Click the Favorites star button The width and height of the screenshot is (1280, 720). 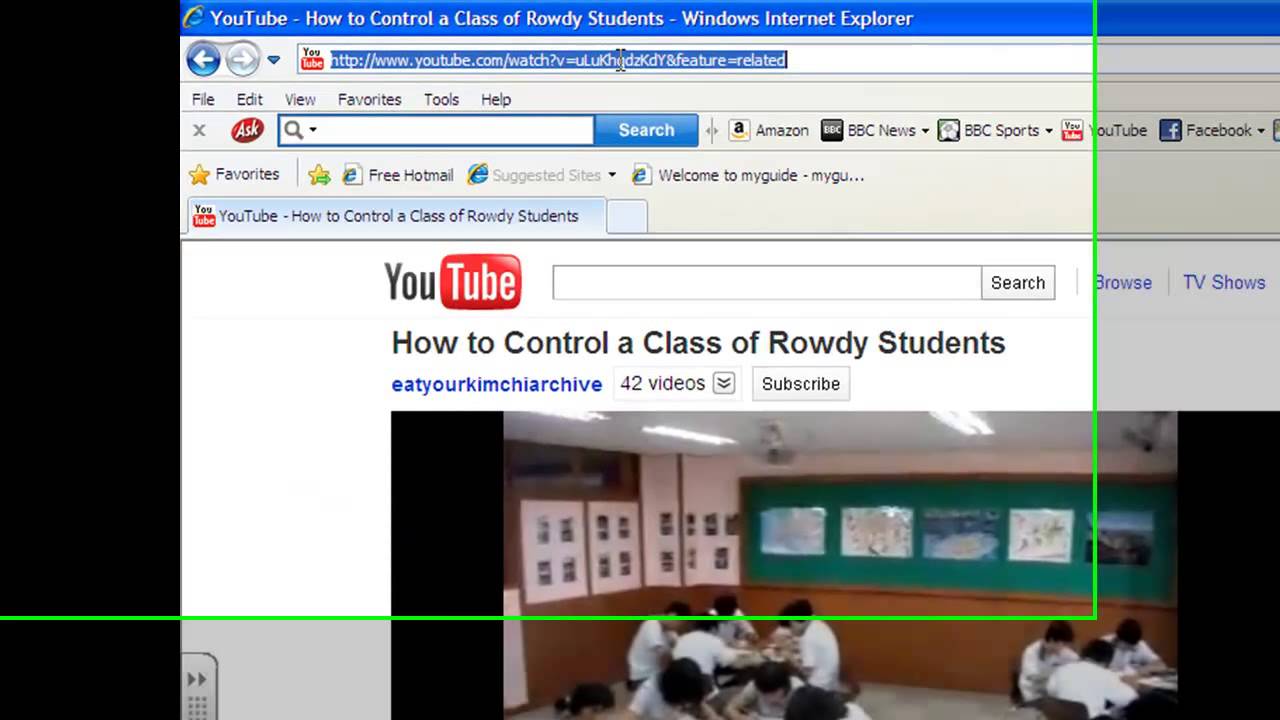[x=234, y=174]
